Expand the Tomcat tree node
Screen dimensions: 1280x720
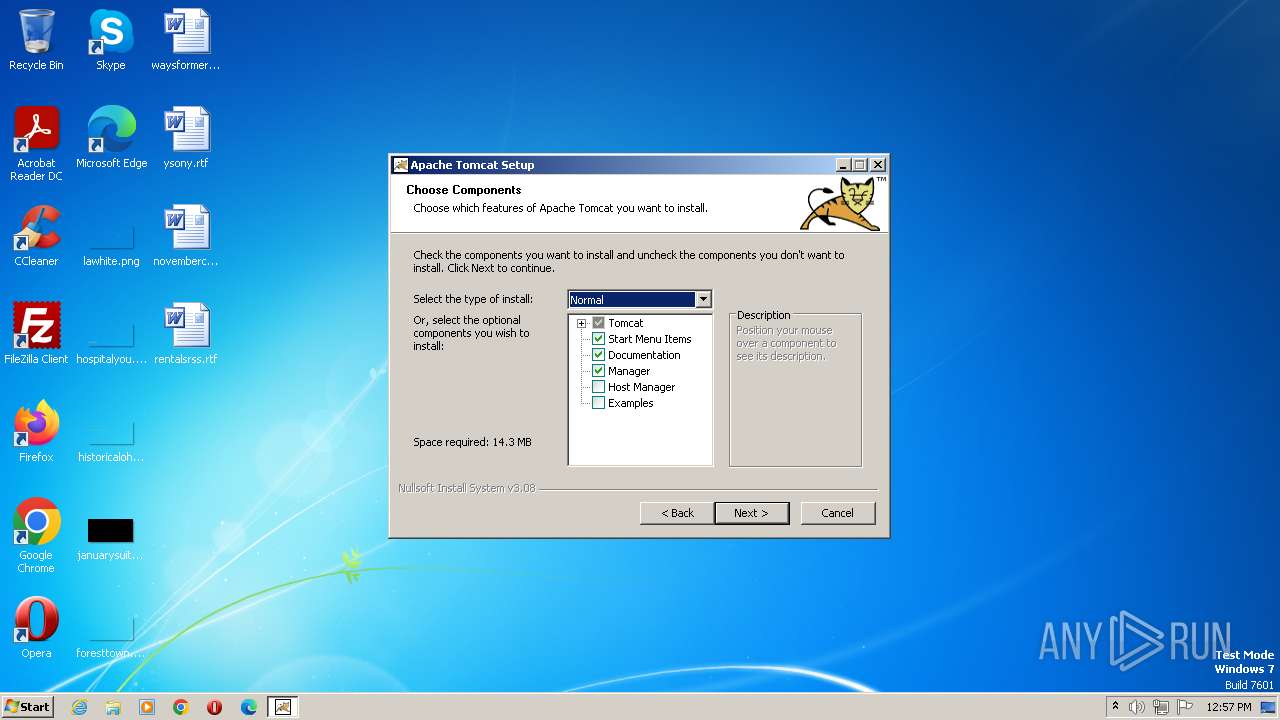coord(581,323)
